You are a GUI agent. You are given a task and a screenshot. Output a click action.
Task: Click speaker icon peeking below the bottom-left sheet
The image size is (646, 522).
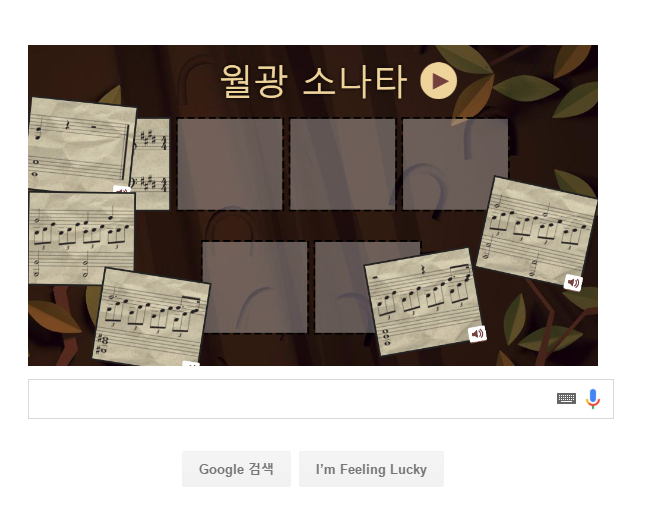coord(191,363)
